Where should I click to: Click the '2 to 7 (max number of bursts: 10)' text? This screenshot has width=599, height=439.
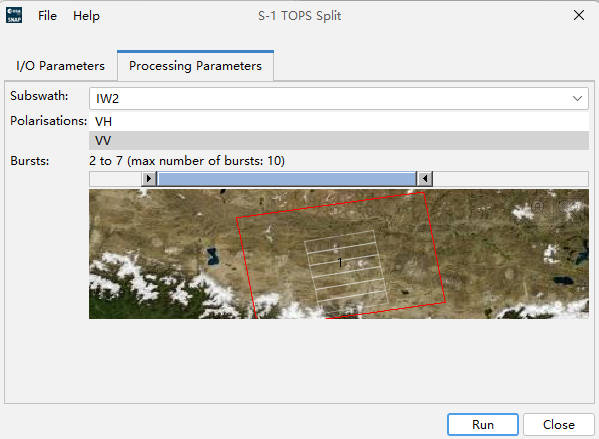coord(187,161)
